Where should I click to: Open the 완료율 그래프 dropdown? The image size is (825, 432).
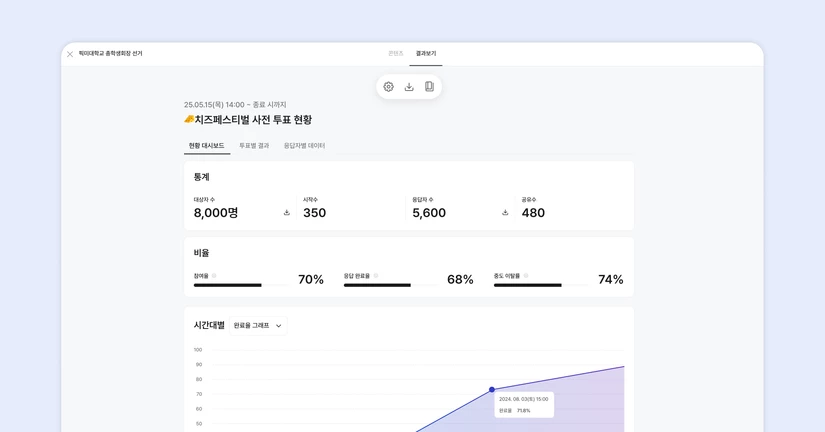tap(258, 325)
